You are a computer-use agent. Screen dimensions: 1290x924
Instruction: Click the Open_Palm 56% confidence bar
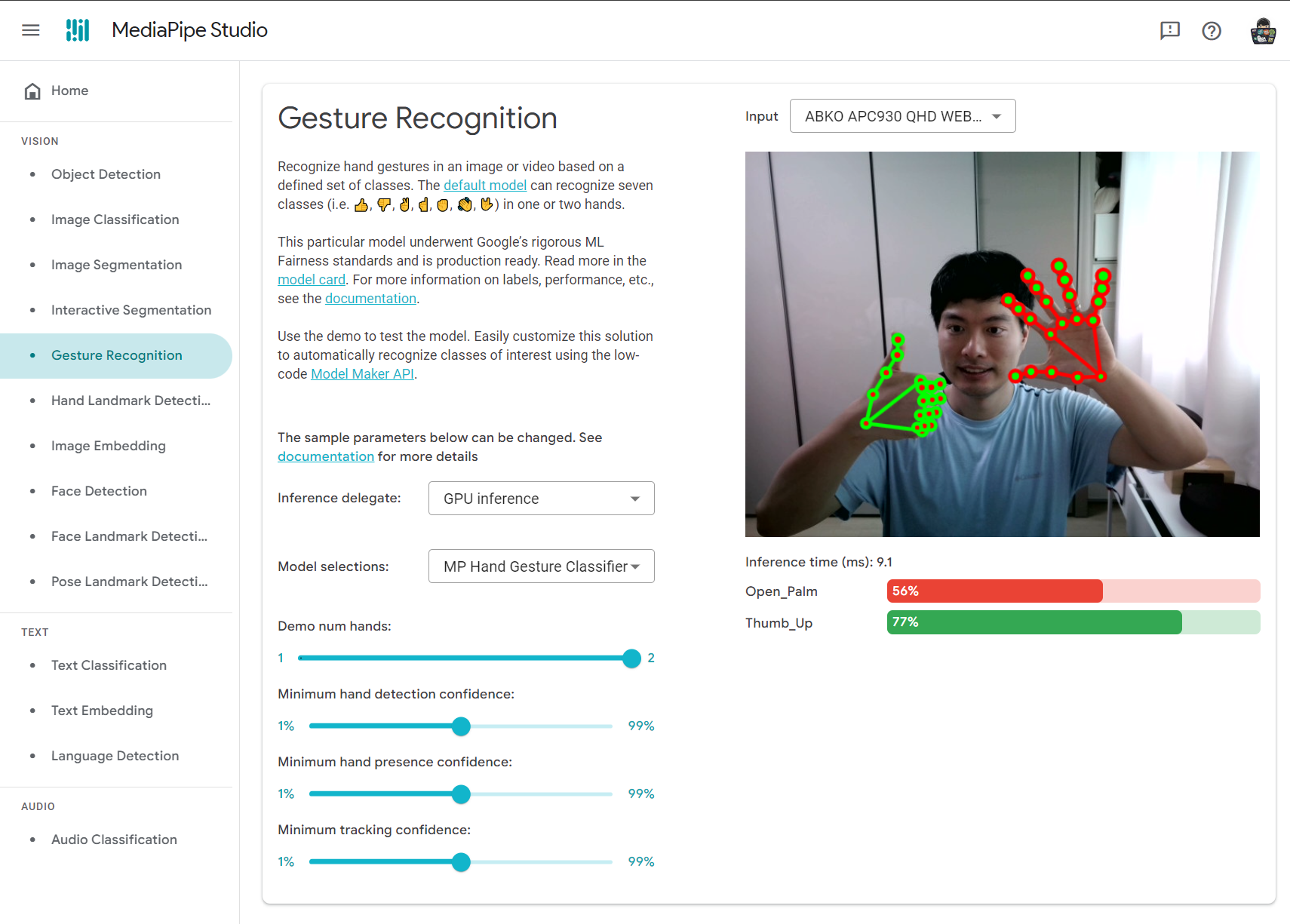click(1073, 591)
